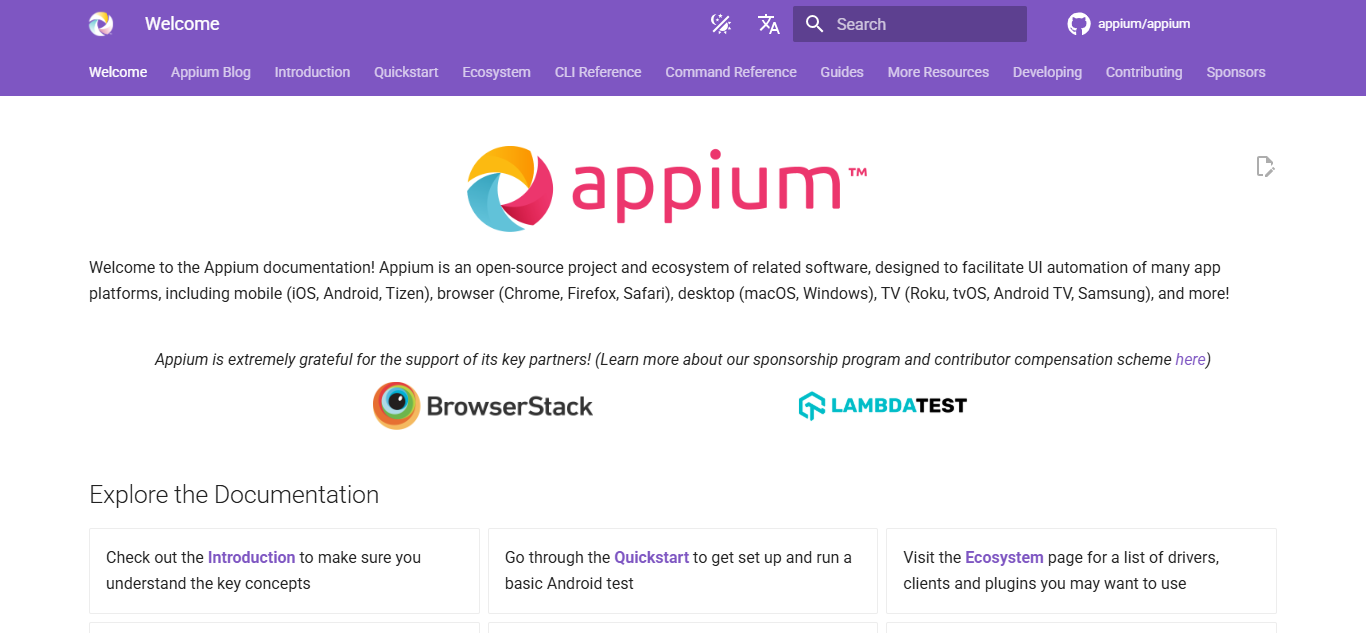Image resolution: width=1366 pixels, height=633 pixels.
Task: Open the appium/appium GitHub repository icon
Action: [1079, 23]
